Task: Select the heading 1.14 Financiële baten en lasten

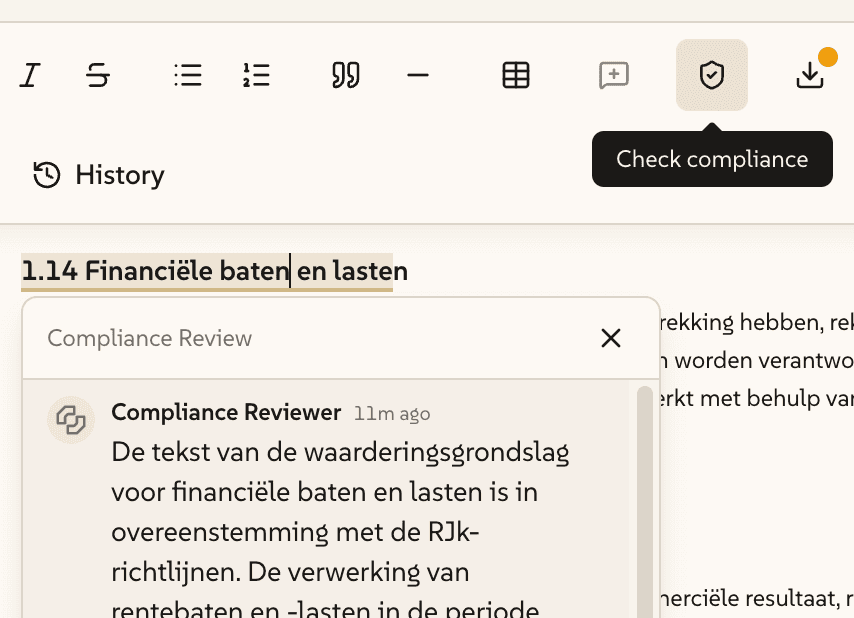Action: click(212, 270)
